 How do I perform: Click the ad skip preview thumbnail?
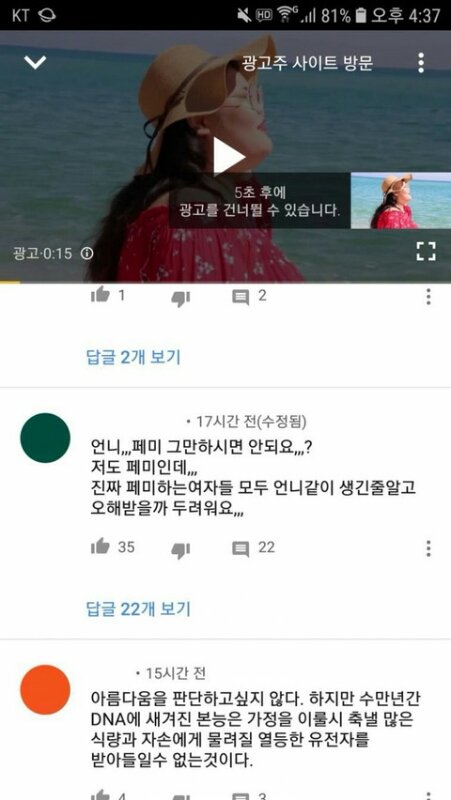[400, 201]
